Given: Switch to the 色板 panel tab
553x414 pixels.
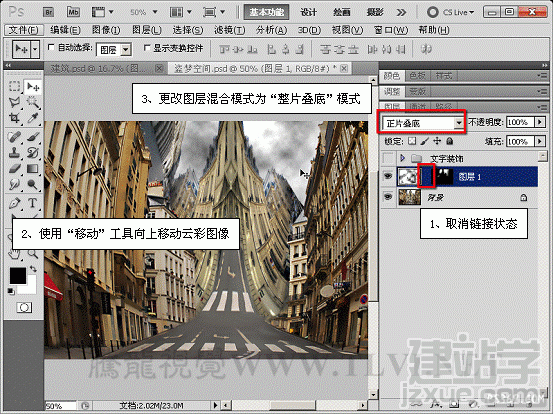Looking at the screenshot, I should click(x=417, y=75).
